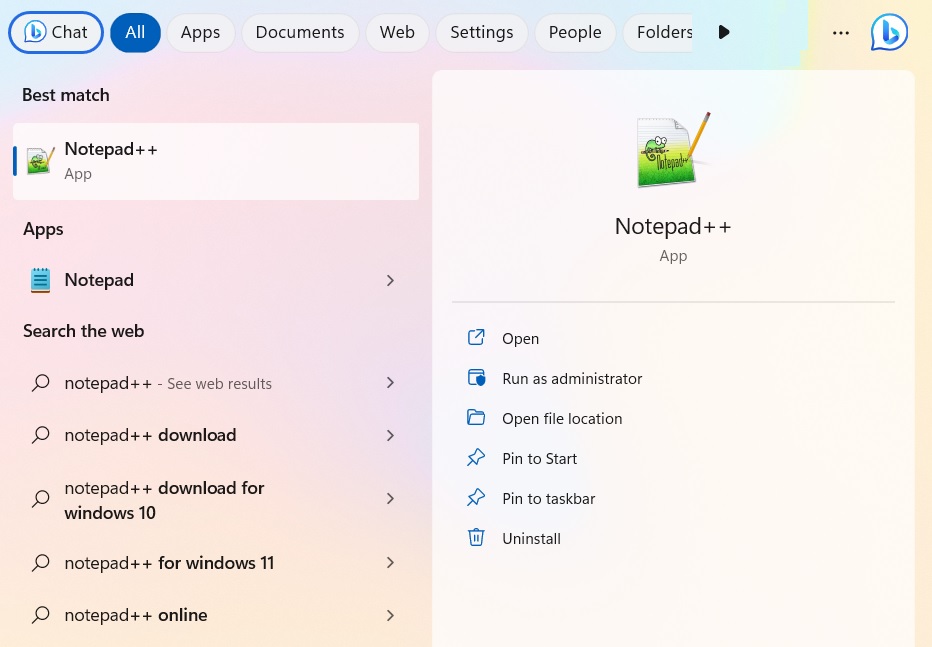932x647 pixels.
Task: Open the See more ellipsis menu
Action: point(841,32)
